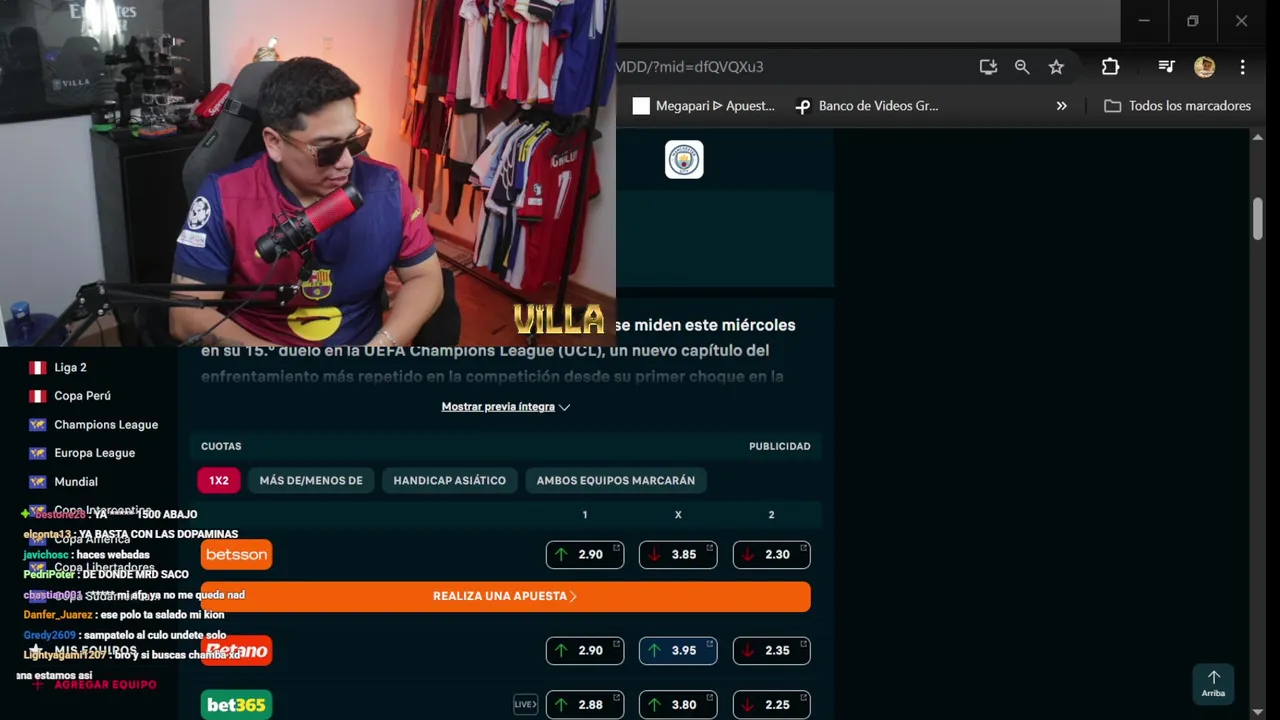Click the bet365 bookmaker logo

point(236,704)
